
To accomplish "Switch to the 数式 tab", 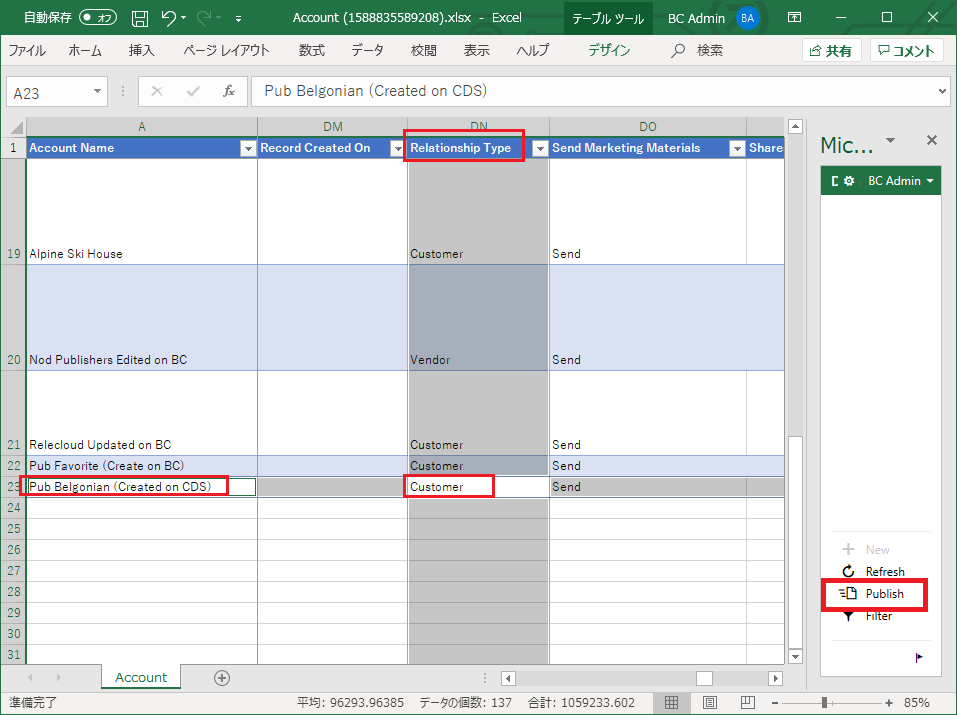I will (x=311, y=51).
